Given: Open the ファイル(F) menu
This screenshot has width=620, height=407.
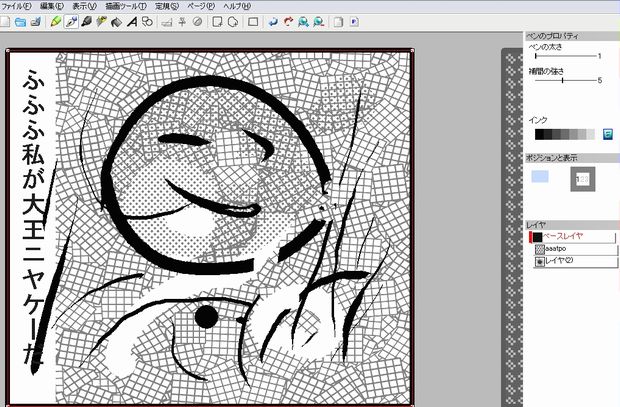Looking at the screenshot, I should pyautogui.click(x=16, y=6).
